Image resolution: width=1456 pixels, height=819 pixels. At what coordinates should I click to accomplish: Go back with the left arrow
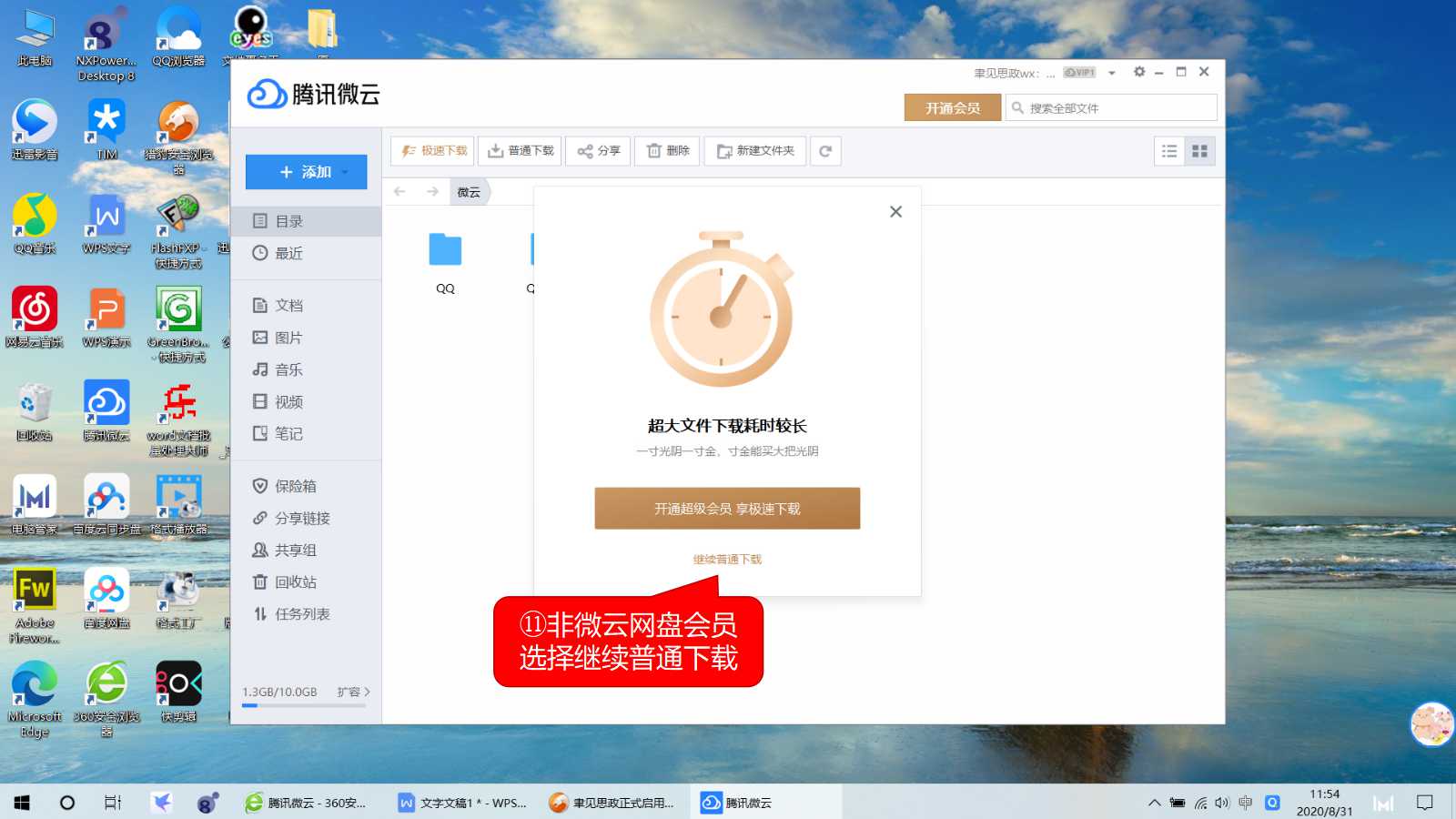399,191
